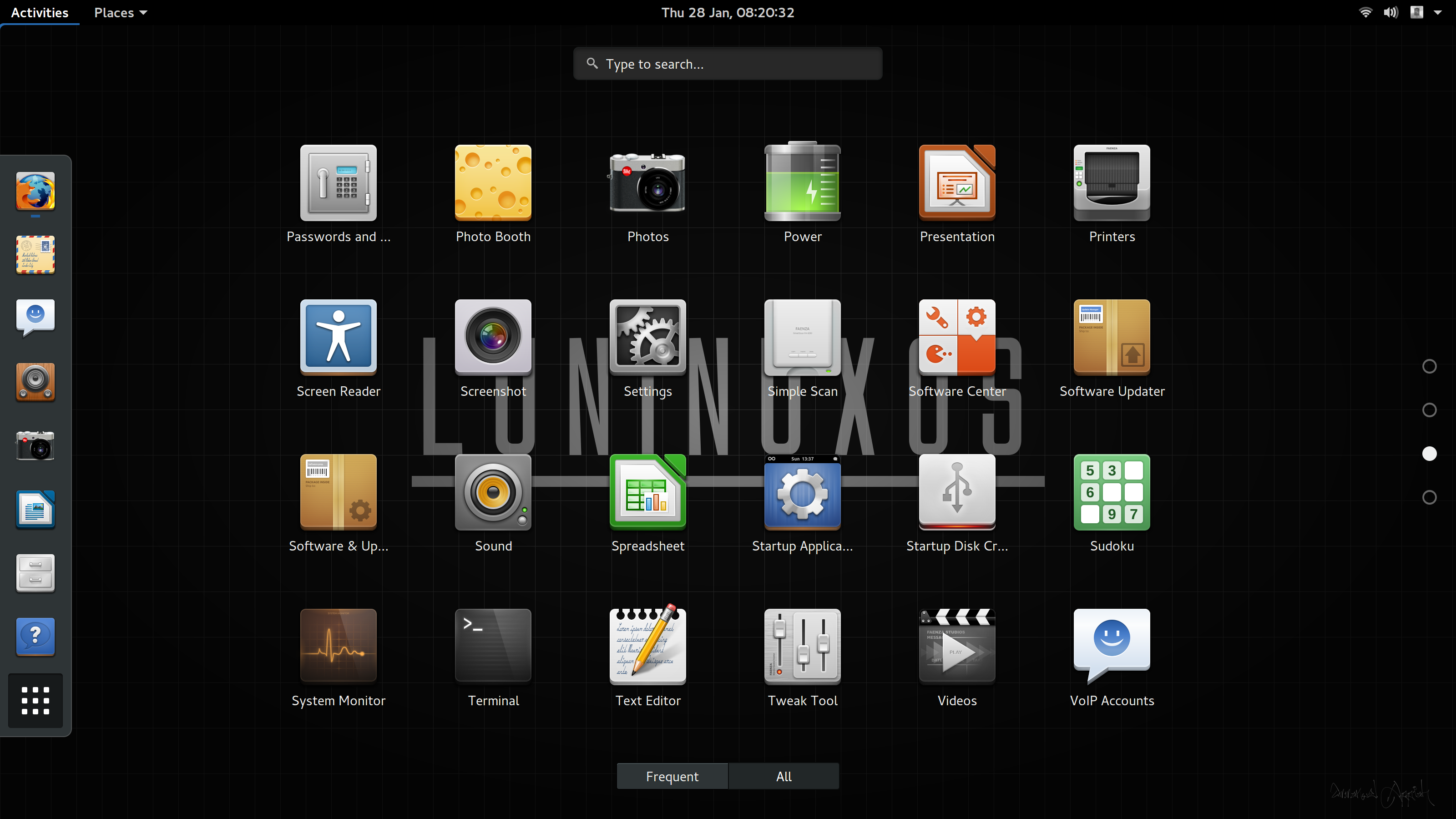Click the Type to search field
The width and height of the screenshot is (1456, 819).
728,64
